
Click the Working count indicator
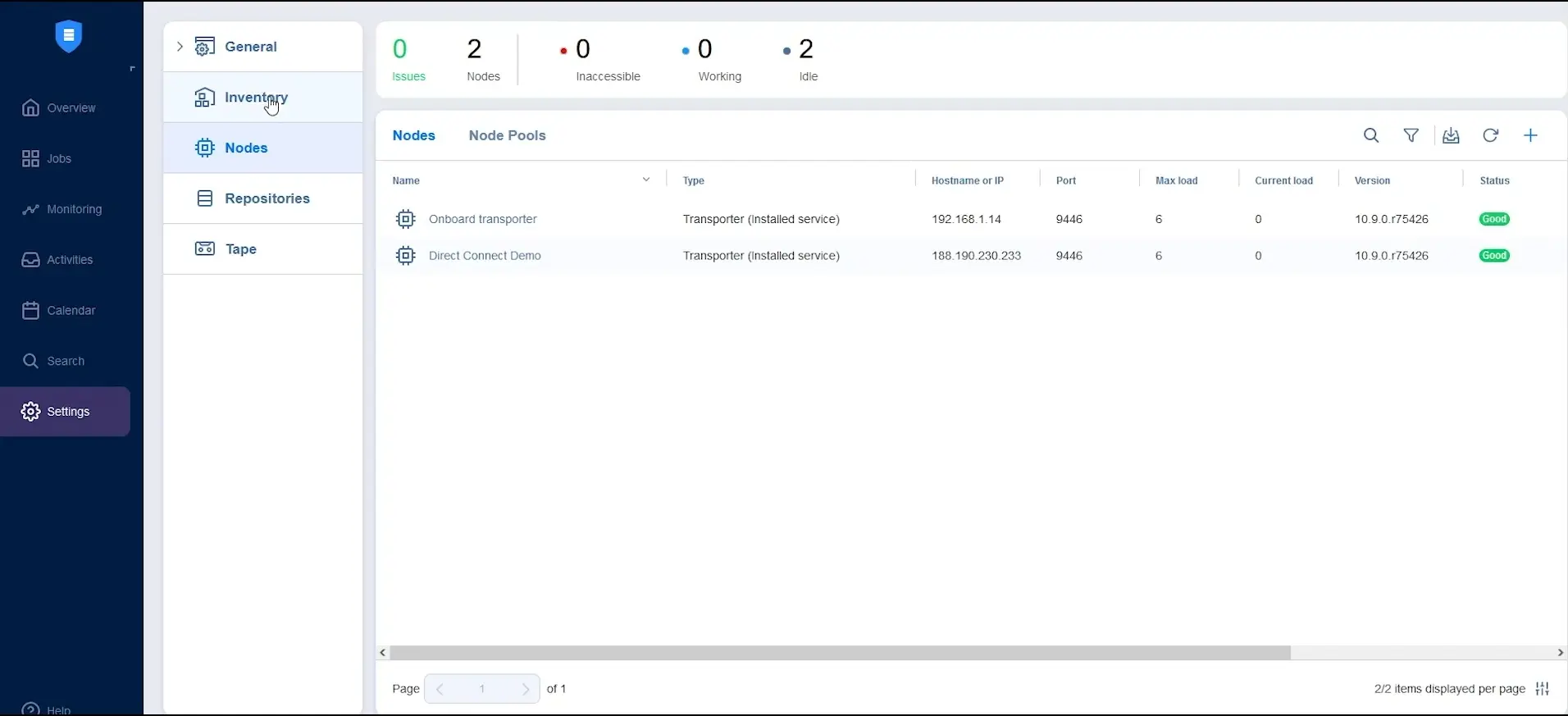pyautogui.click(x=712, y=60)
